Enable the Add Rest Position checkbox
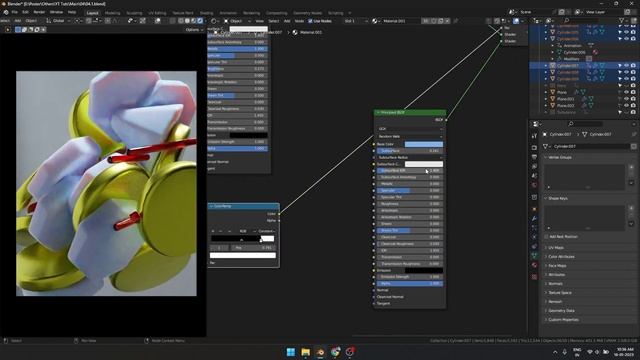Viewport: 640px width, 360px height. (x=546, y=237)
